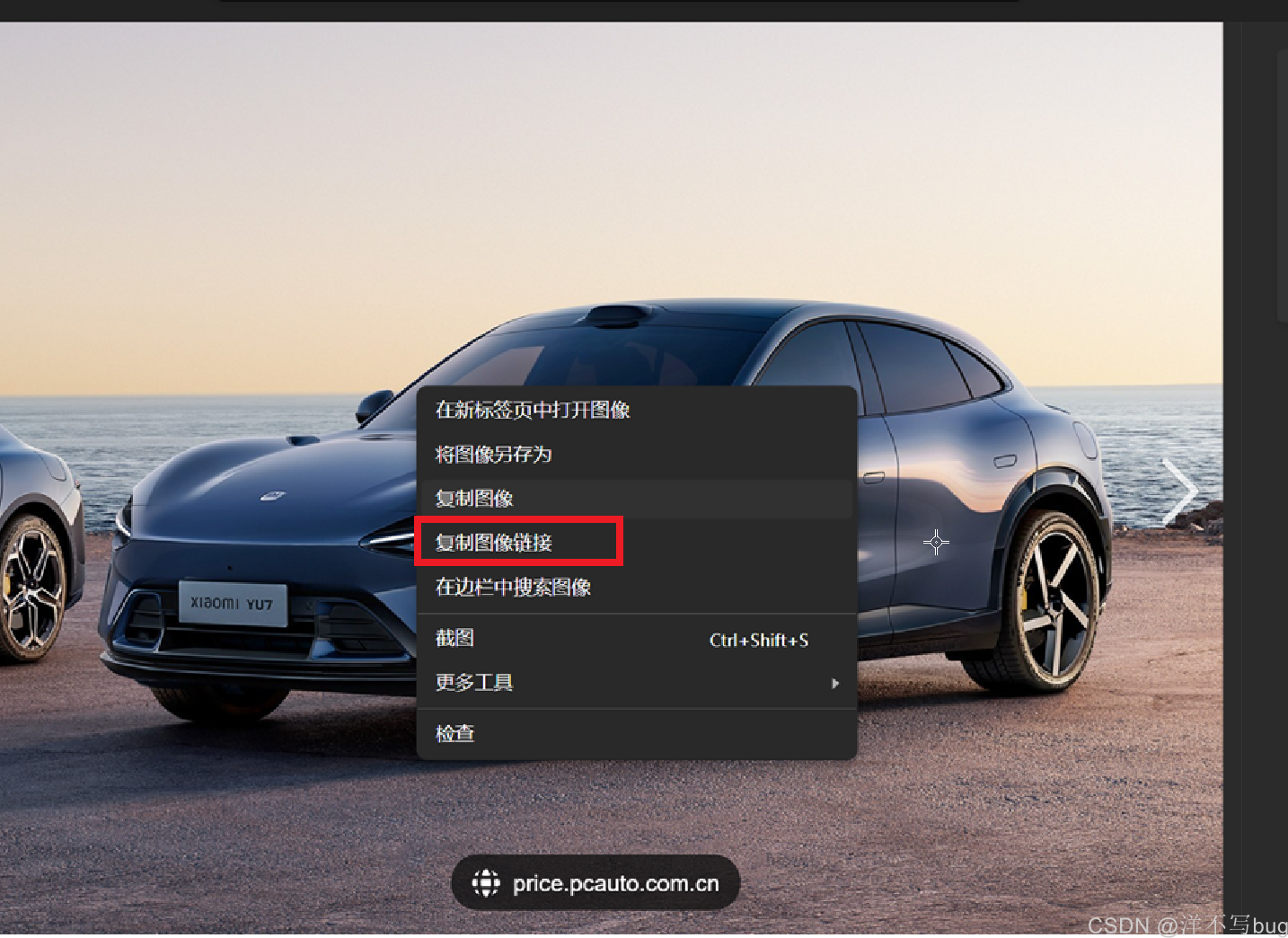Choose '将图像另存为' menu entry
The image size is (1288, 938).
[x=637, y=455]
